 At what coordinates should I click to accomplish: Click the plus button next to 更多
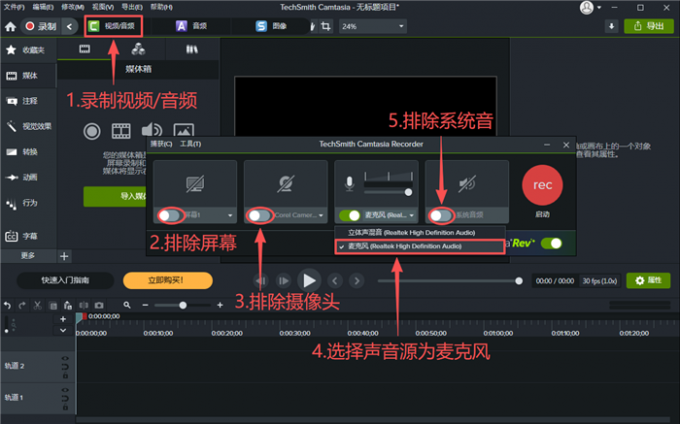64,256
